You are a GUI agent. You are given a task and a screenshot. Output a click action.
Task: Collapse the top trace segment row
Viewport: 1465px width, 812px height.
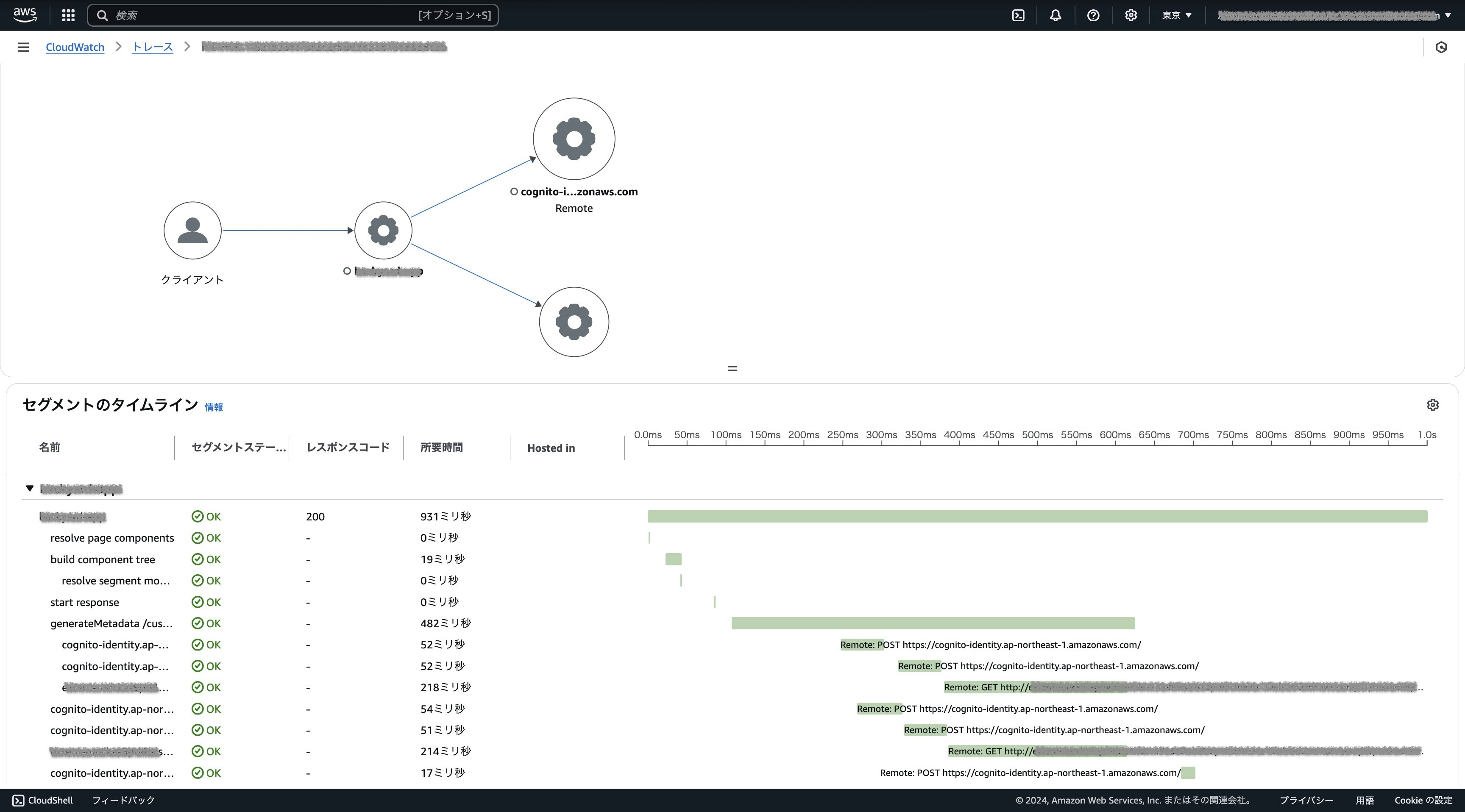pos(30,488)
